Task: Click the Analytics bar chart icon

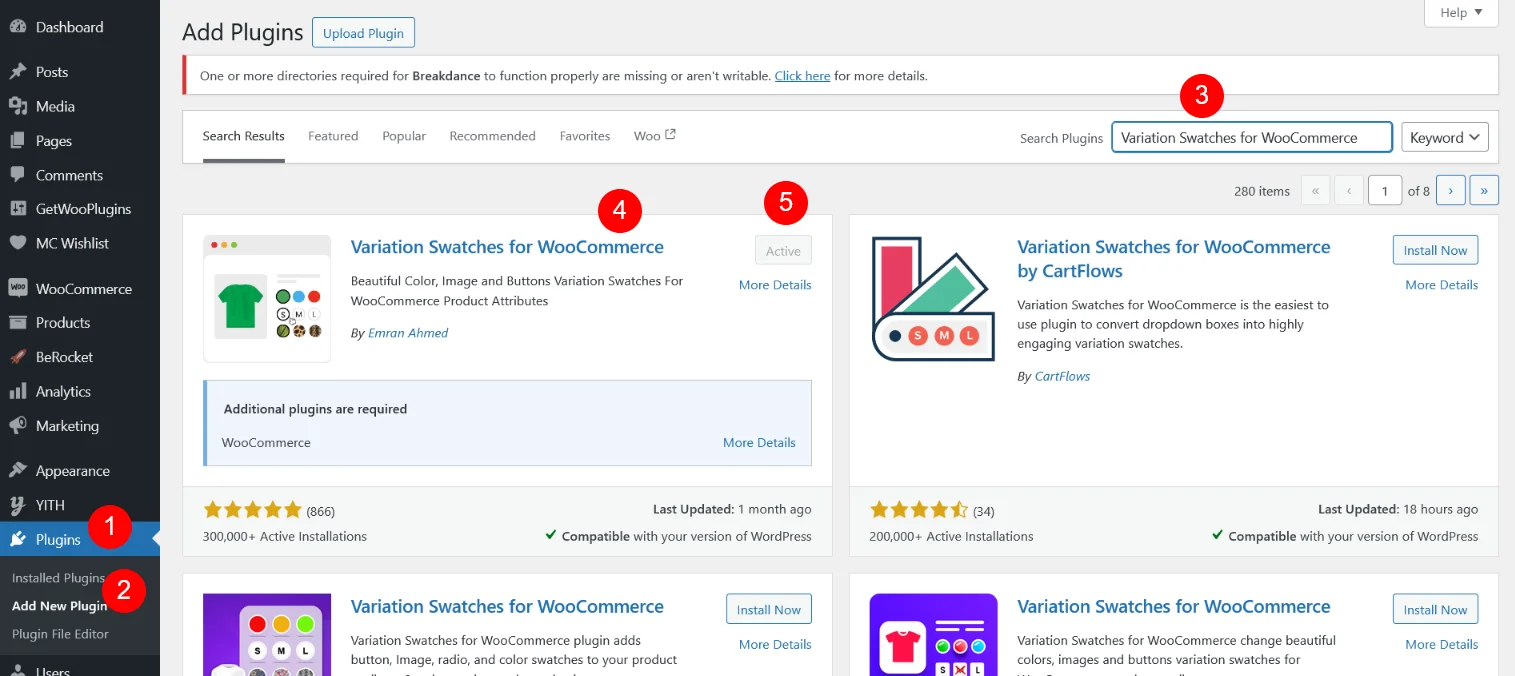Action: click(x=18, y=391)
